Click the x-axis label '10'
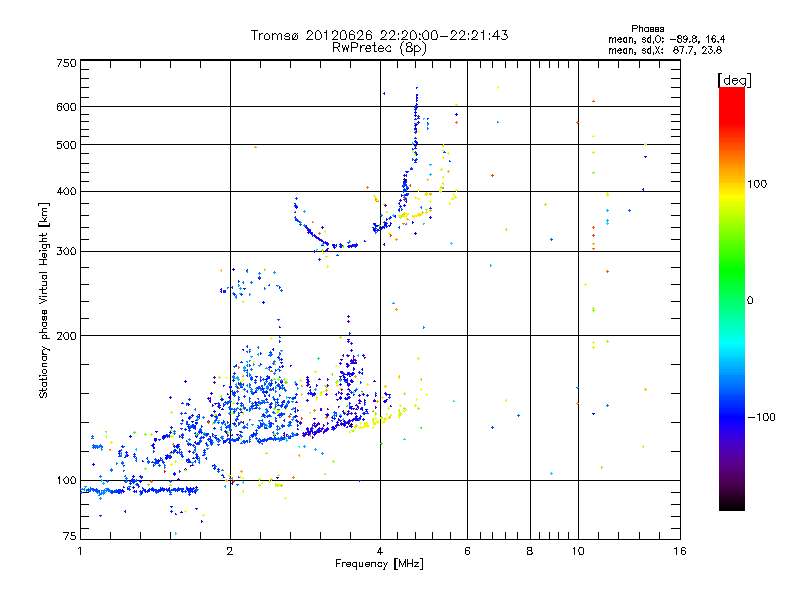 tap(578, 551)
